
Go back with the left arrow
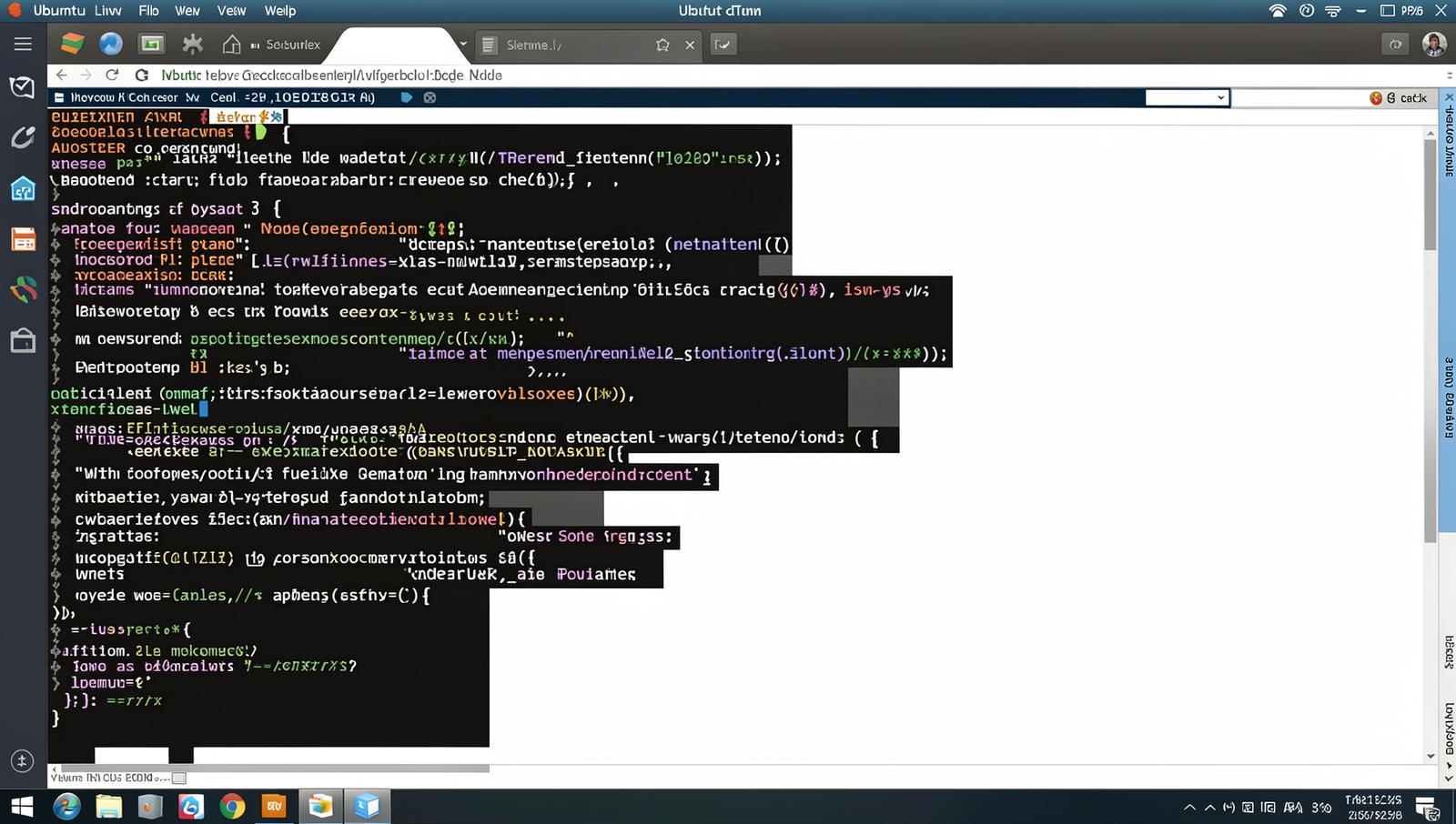click(x=61, y=75)
